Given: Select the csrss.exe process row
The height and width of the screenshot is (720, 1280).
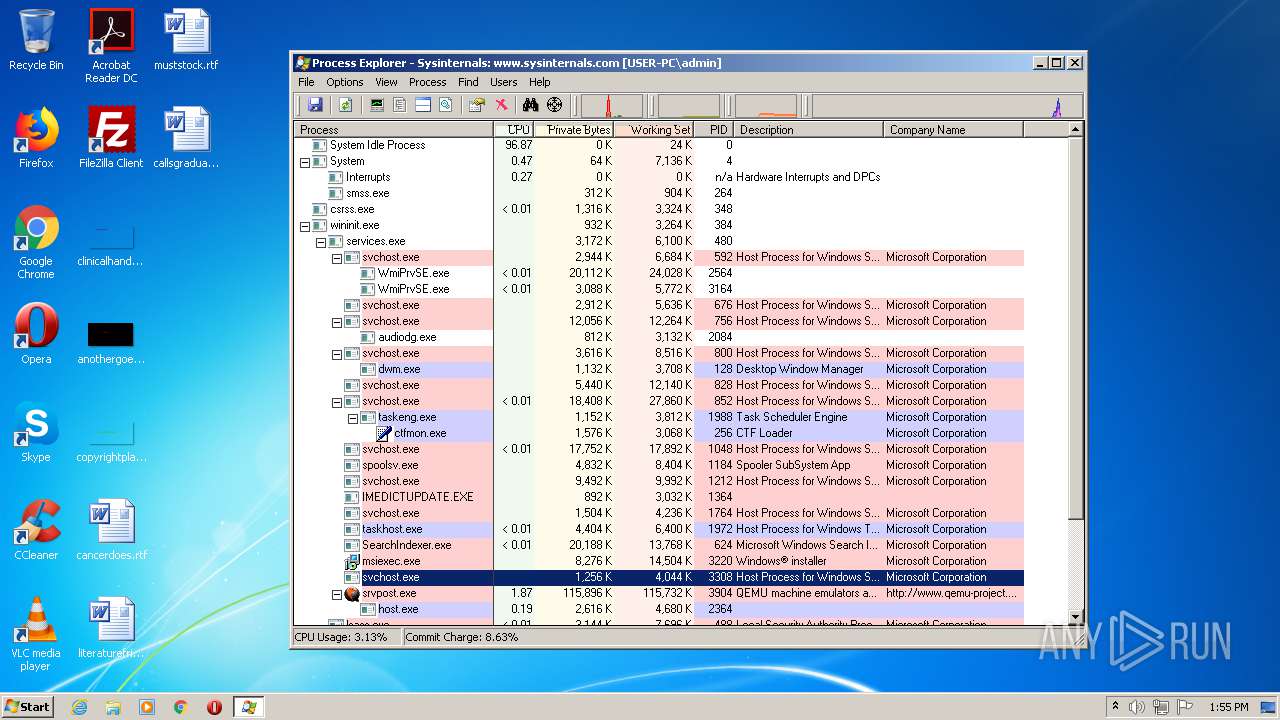Looking at the screenshot, I should [x=659, y=209].
